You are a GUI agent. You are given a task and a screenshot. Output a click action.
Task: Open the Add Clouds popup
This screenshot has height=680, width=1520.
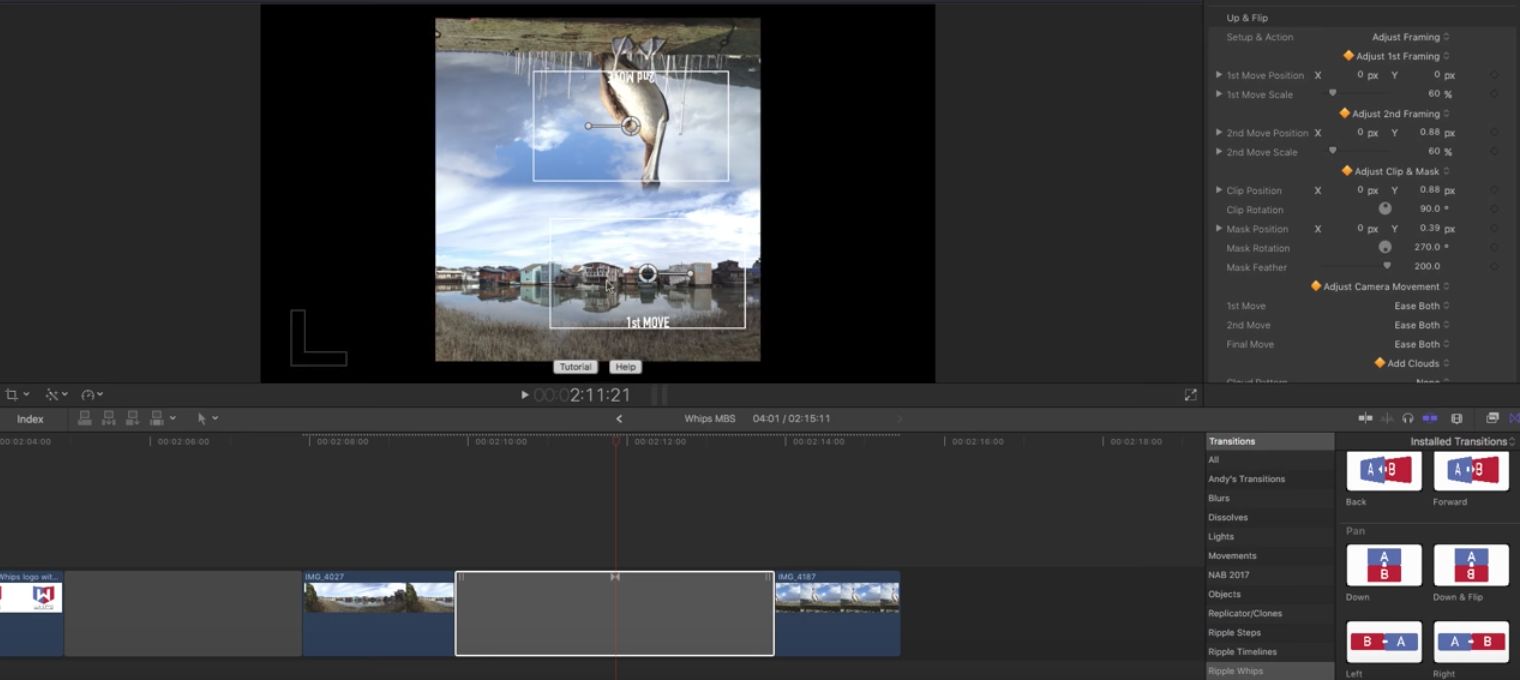[1413, 364]
